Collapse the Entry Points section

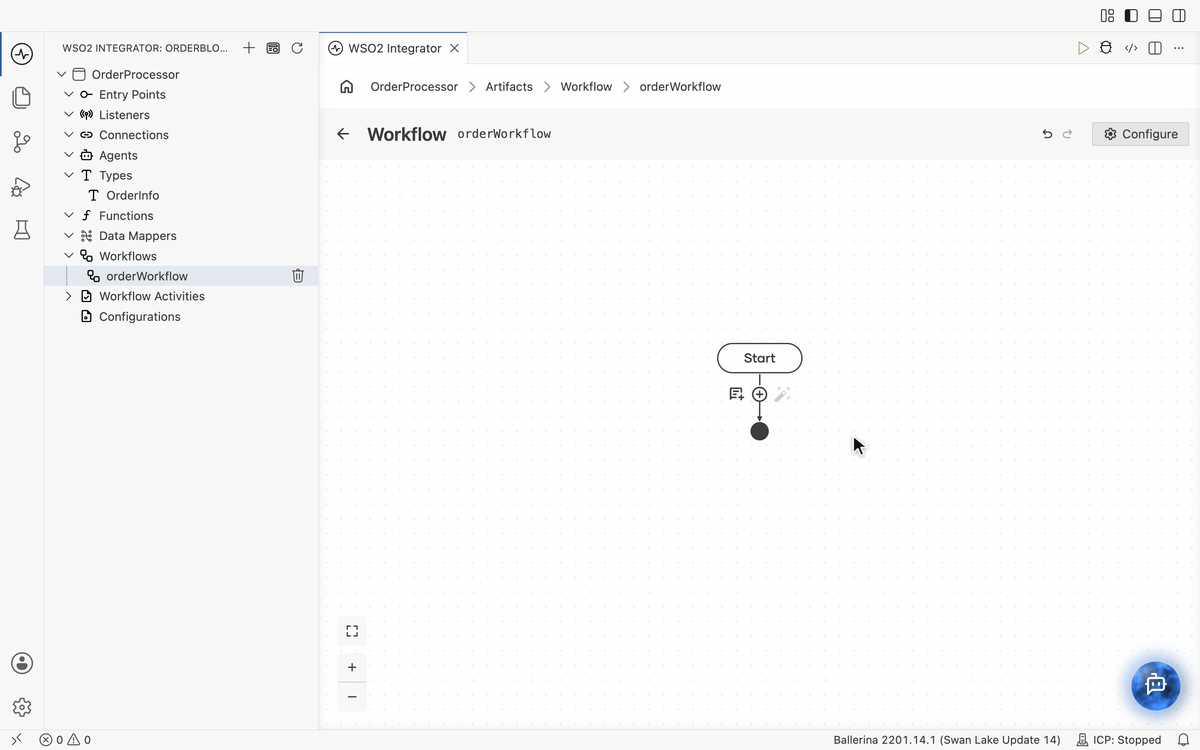(x=69, y=94)
